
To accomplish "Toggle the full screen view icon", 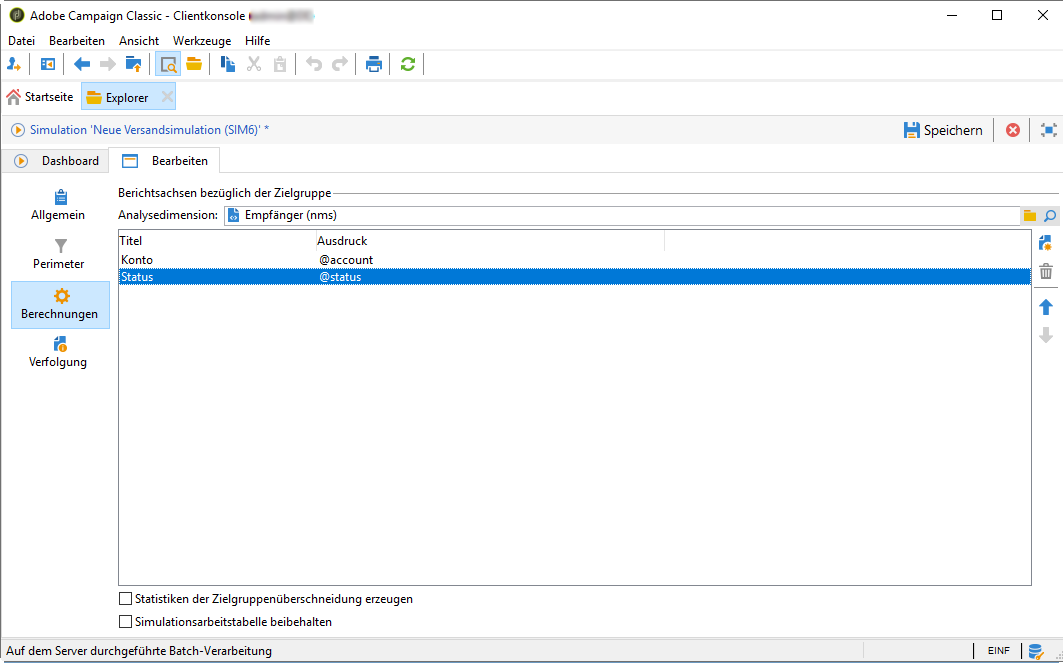I will (1048, 129).
